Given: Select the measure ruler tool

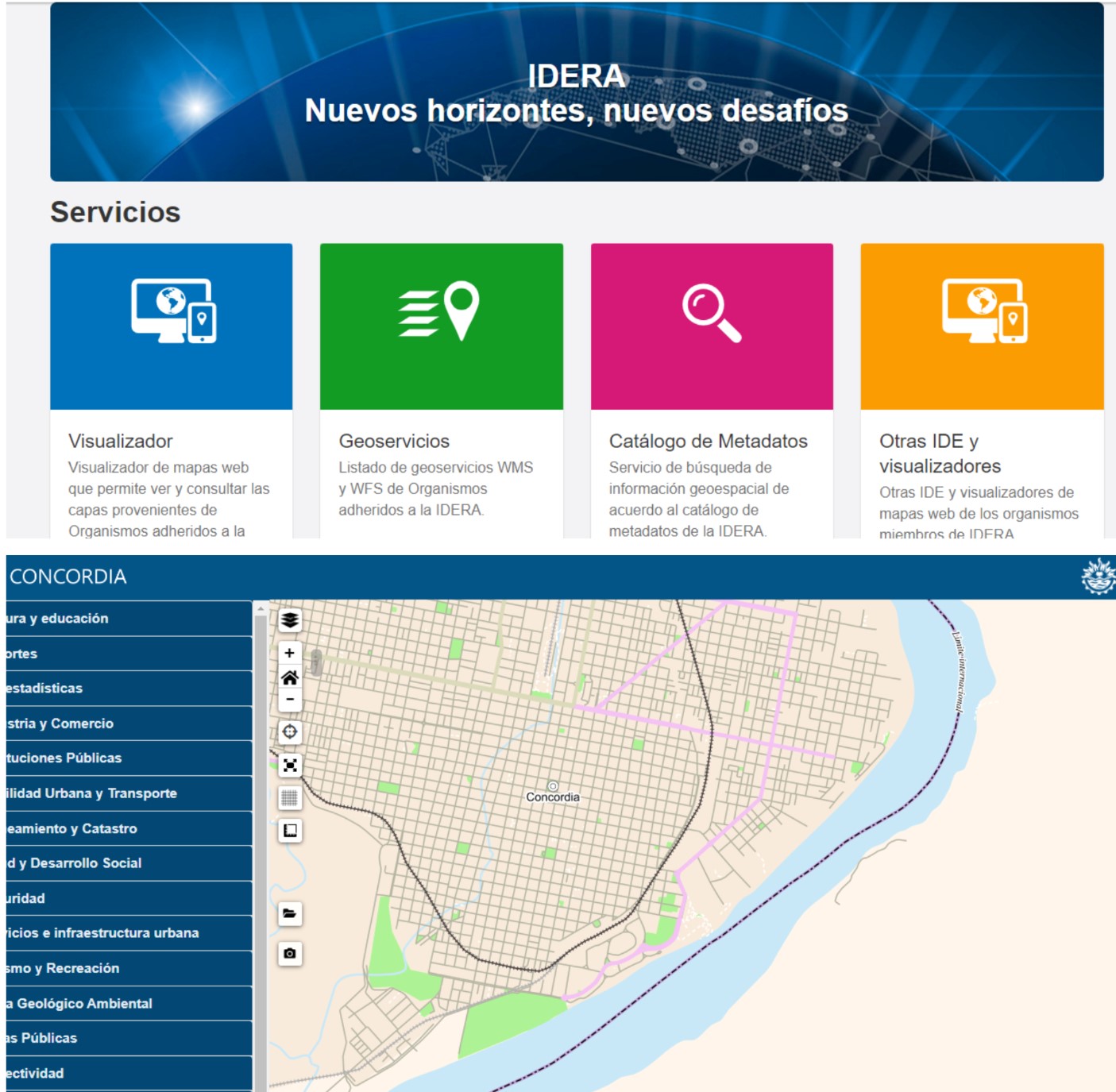Looking at the screenshot, I should [x=290, y=831].
